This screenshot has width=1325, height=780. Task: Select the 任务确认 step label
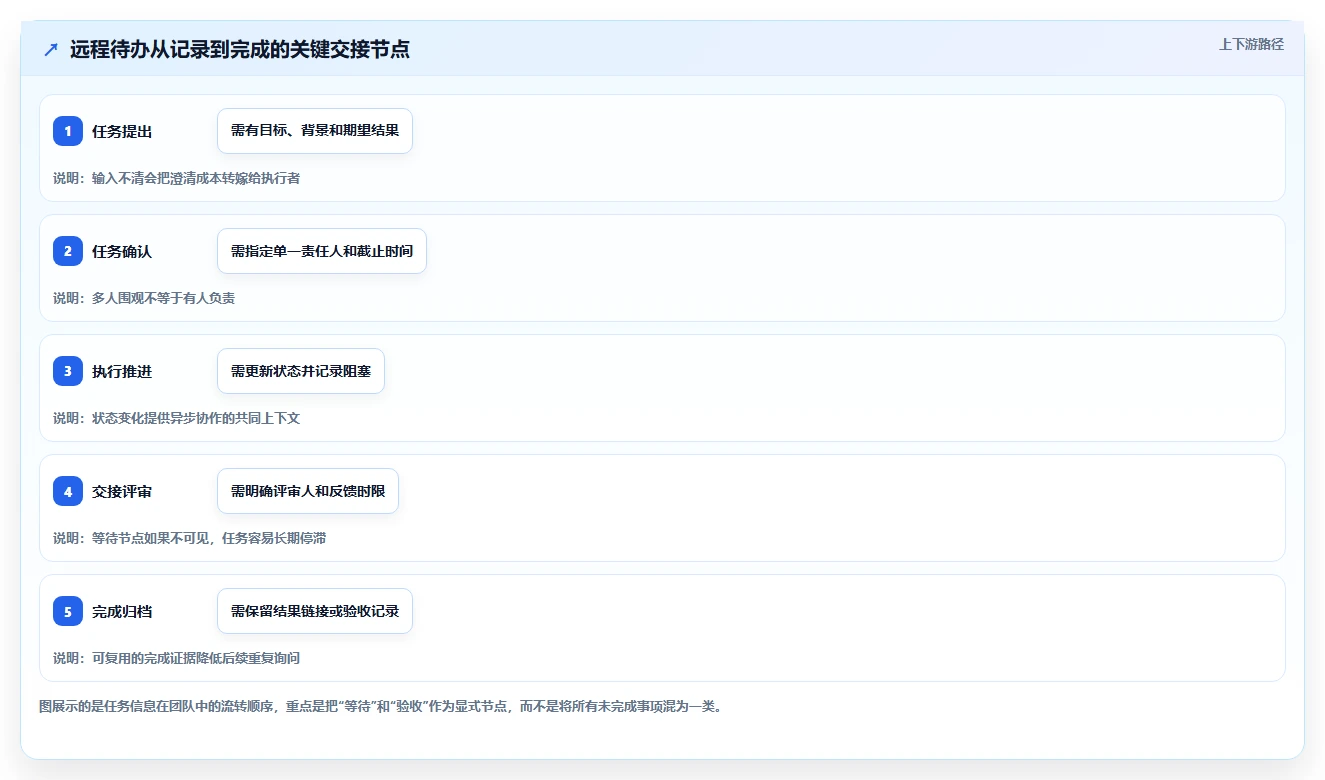(x=122, y=251)
